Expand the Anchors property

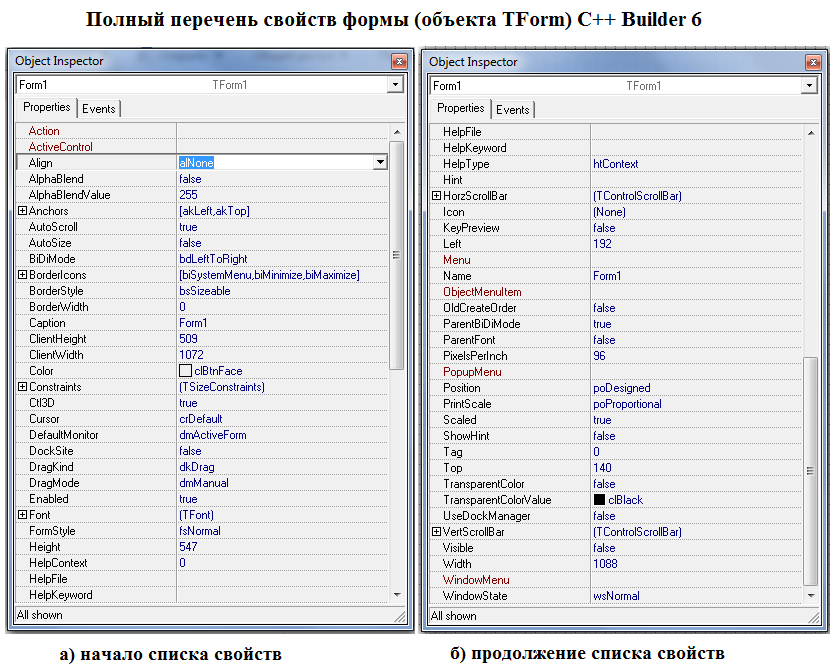pyautogui.click(x=22, y=210)
